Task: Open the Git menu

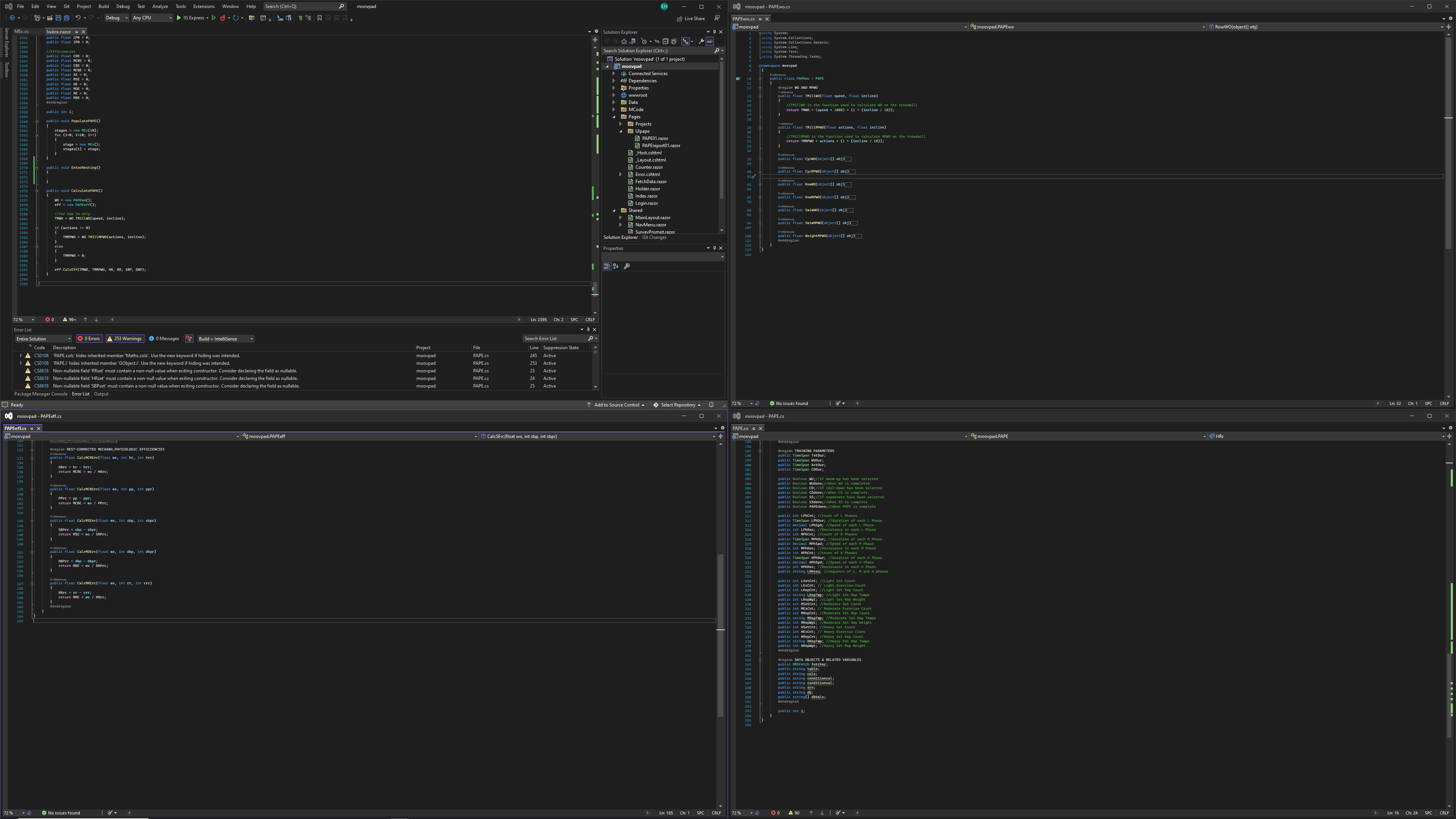Action: click(66, 6)
